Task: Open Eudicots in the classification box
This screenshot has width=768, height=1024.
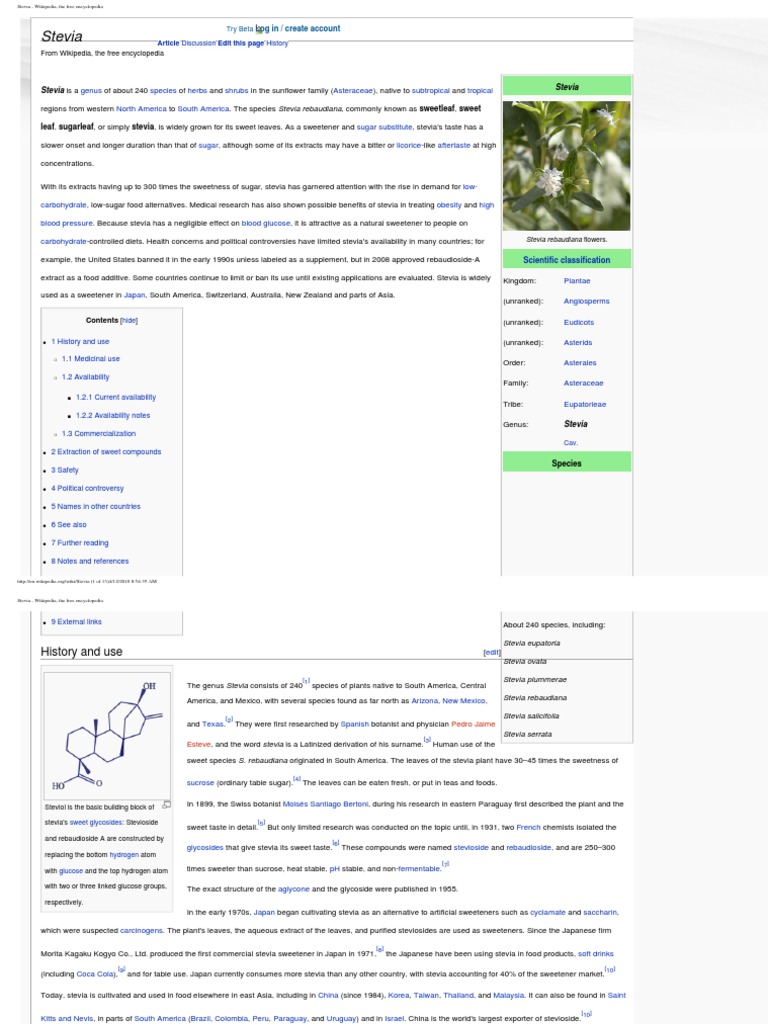Action: (579, 323)
